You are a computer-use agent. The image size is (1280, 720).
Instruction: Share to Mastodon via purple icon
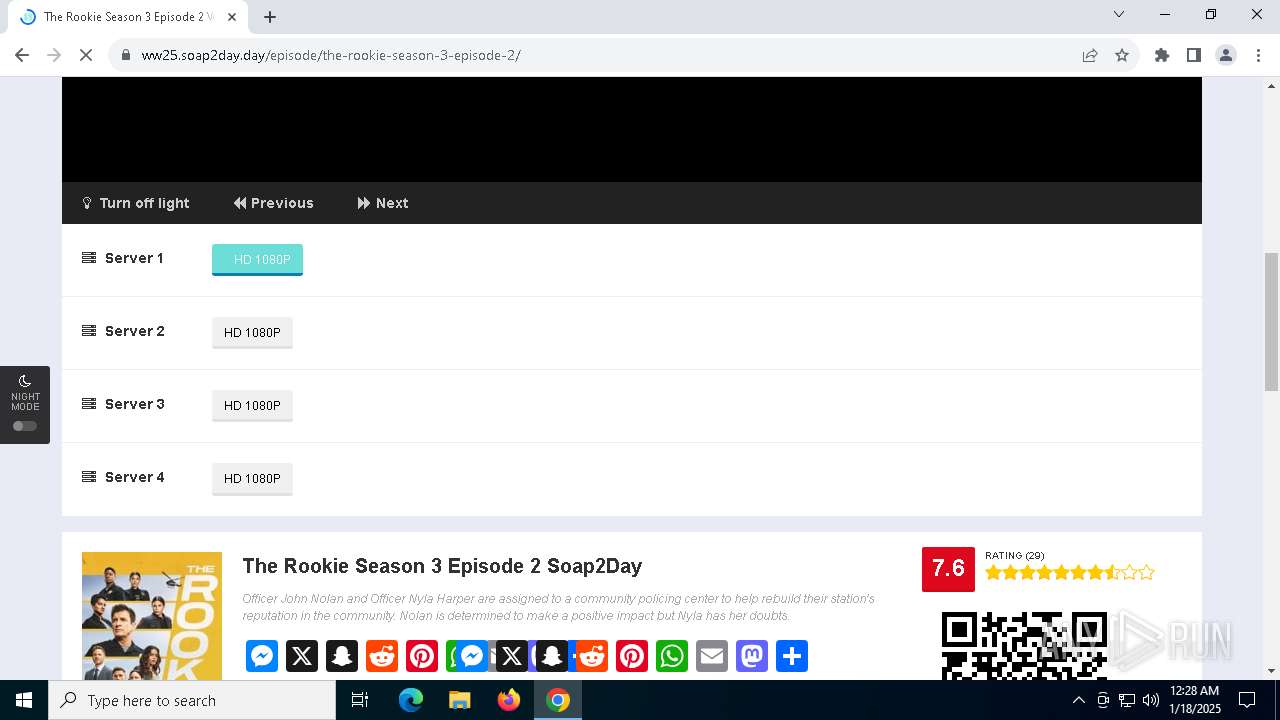point(752,656)
